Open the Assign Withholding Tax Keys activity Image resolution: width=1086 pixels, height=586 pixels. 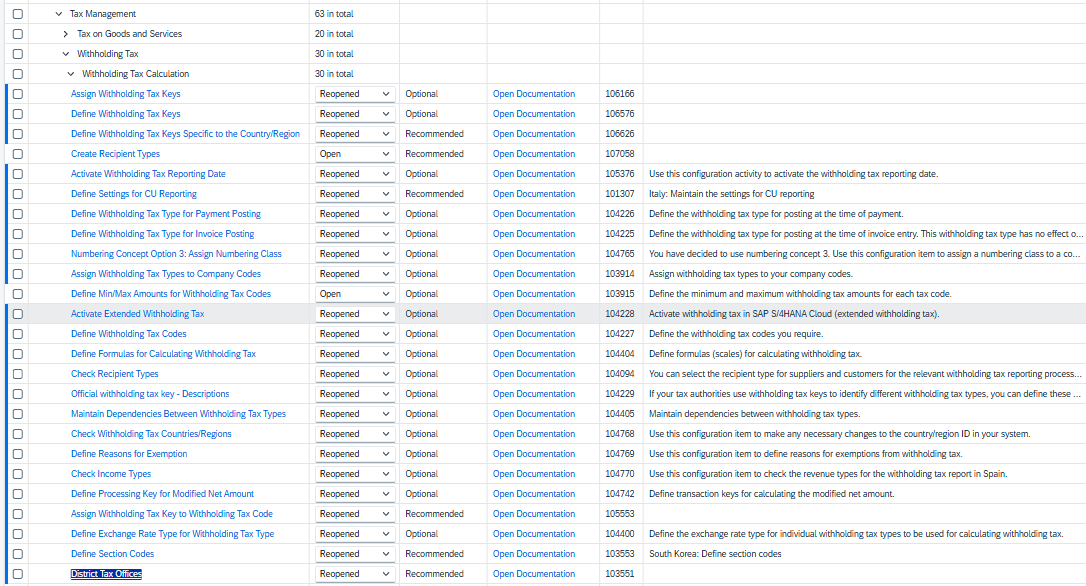[x=125, y=94]
